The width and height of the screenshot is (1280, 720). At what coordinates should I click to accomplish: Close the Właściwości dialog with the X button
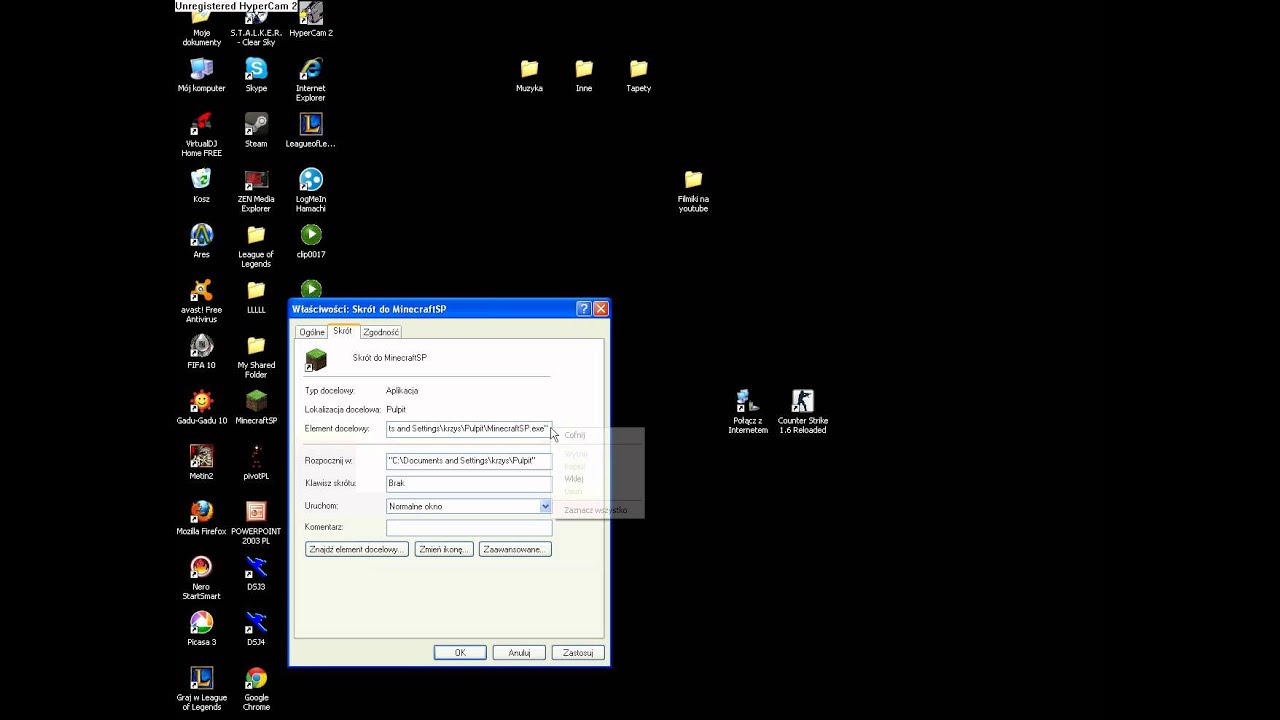[601, 309]
